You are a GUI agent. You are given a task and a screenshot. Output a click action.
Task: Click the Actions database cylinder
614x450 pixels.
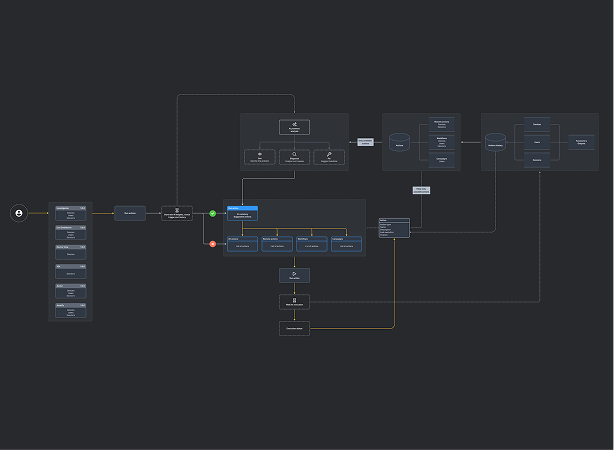point(400,143)
